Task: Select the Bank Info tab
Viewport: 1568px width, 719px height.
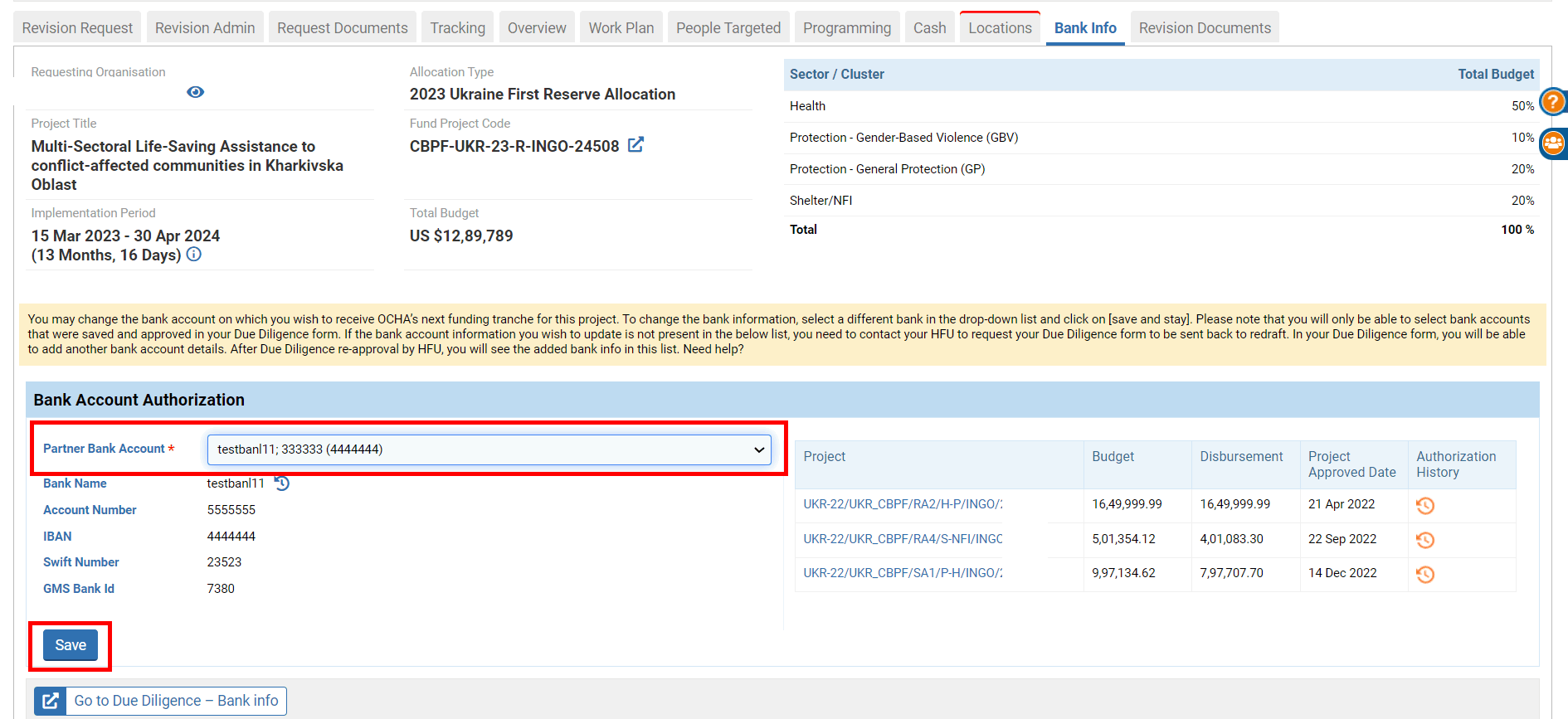Action: pos(1085,28)
